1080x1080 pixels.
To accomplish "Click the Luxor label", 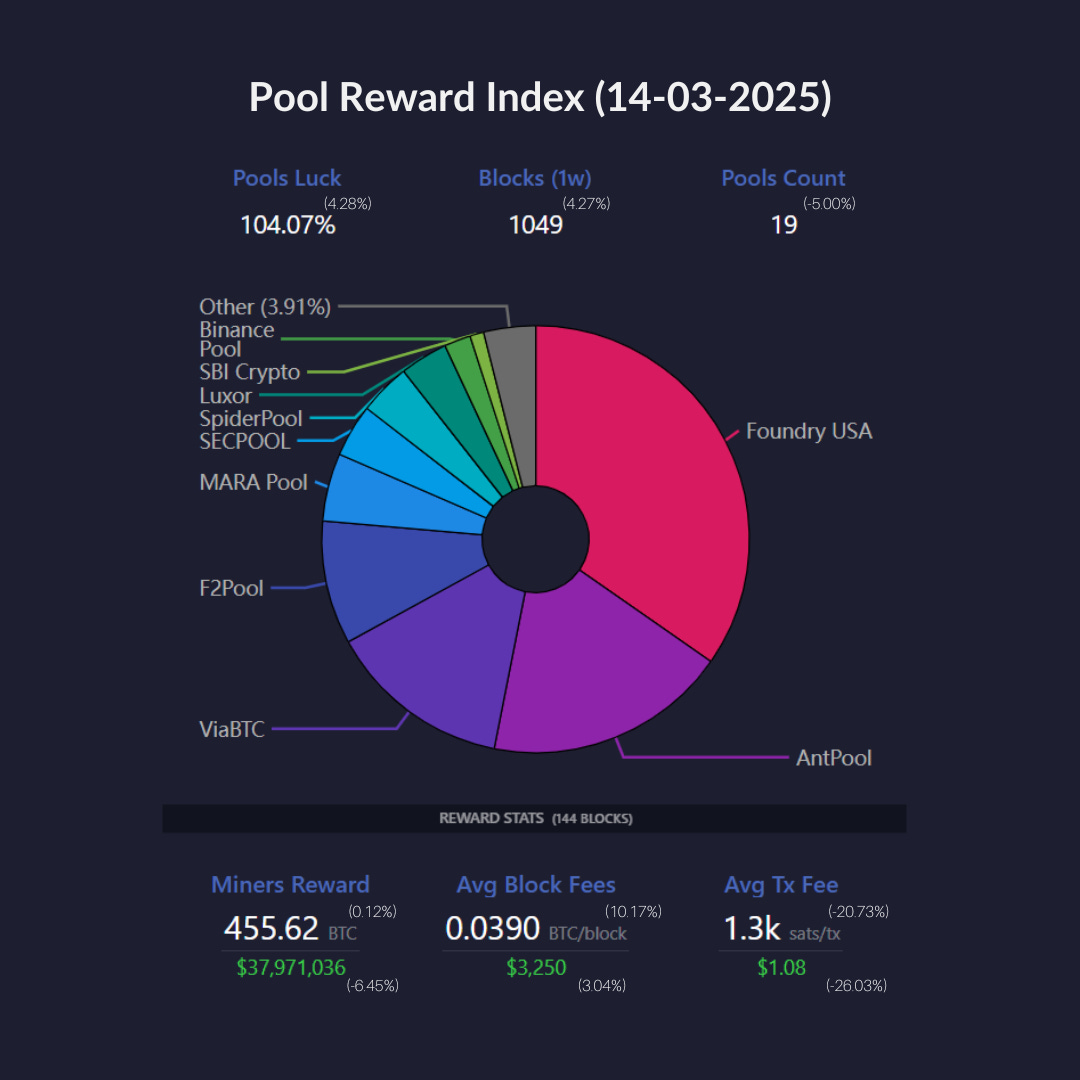I will [x=225, y=395].
